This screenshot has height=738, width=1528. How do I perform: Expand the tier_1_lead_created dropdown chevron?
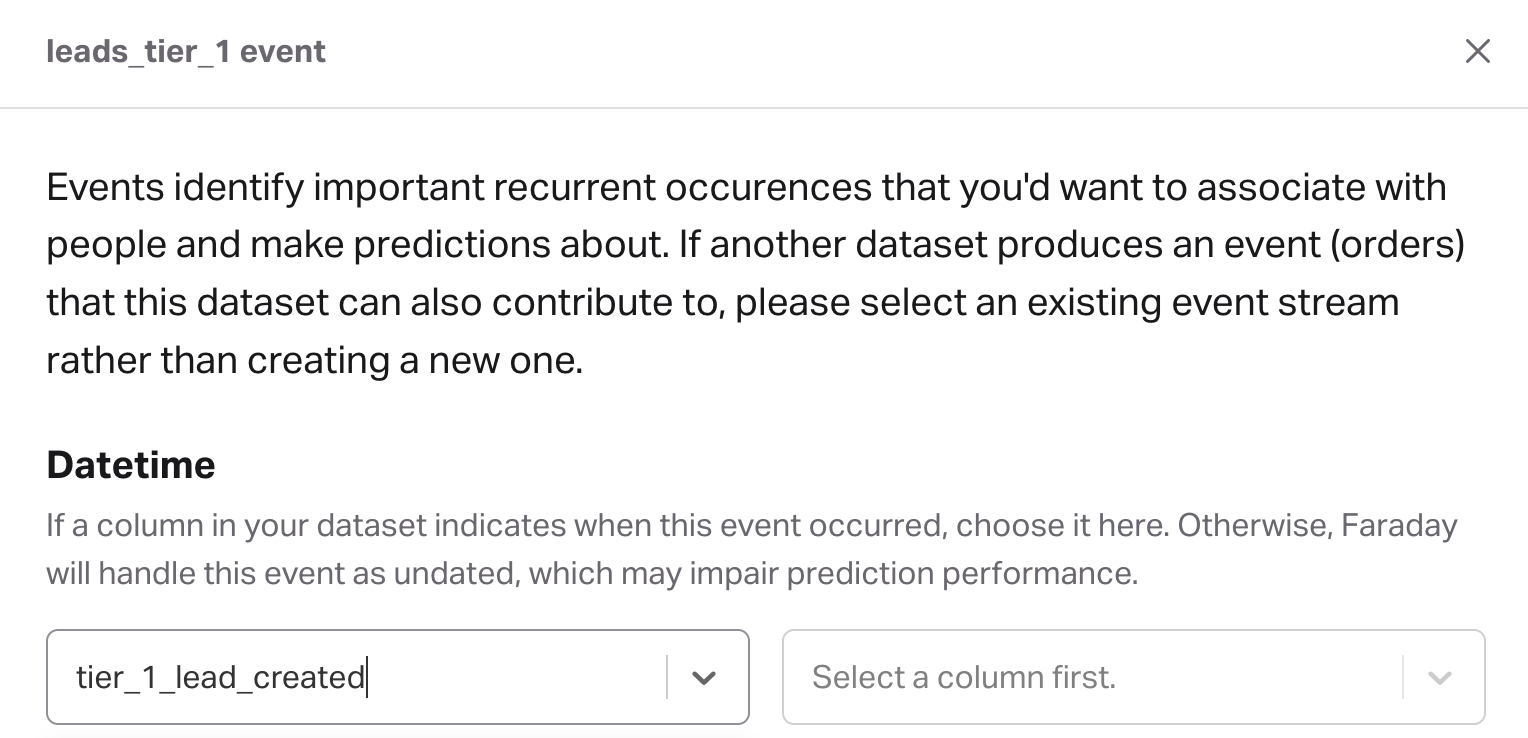[x=704, y=678]
